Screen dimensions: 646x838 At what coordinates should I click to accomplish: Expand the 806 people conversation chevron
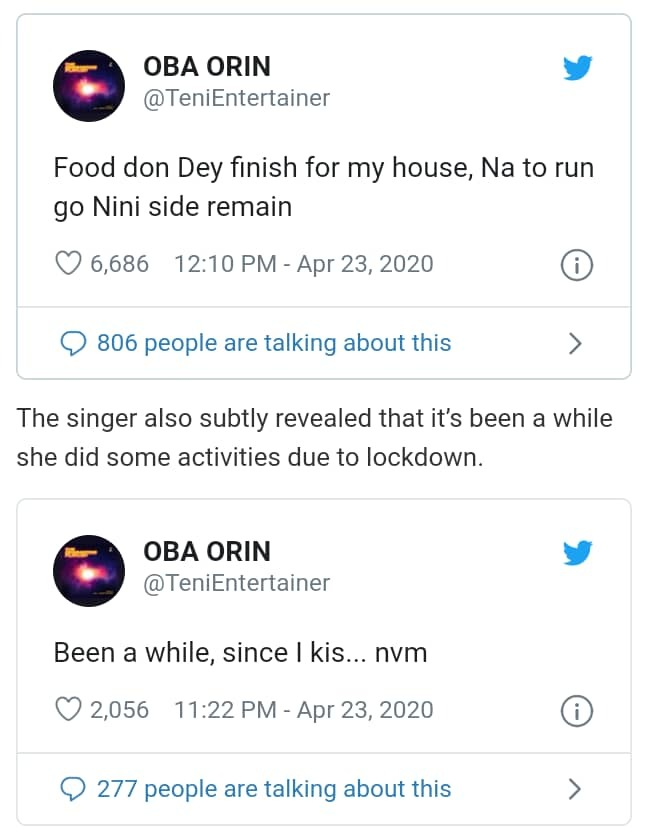pyautogui.click(x=575, y=343)
